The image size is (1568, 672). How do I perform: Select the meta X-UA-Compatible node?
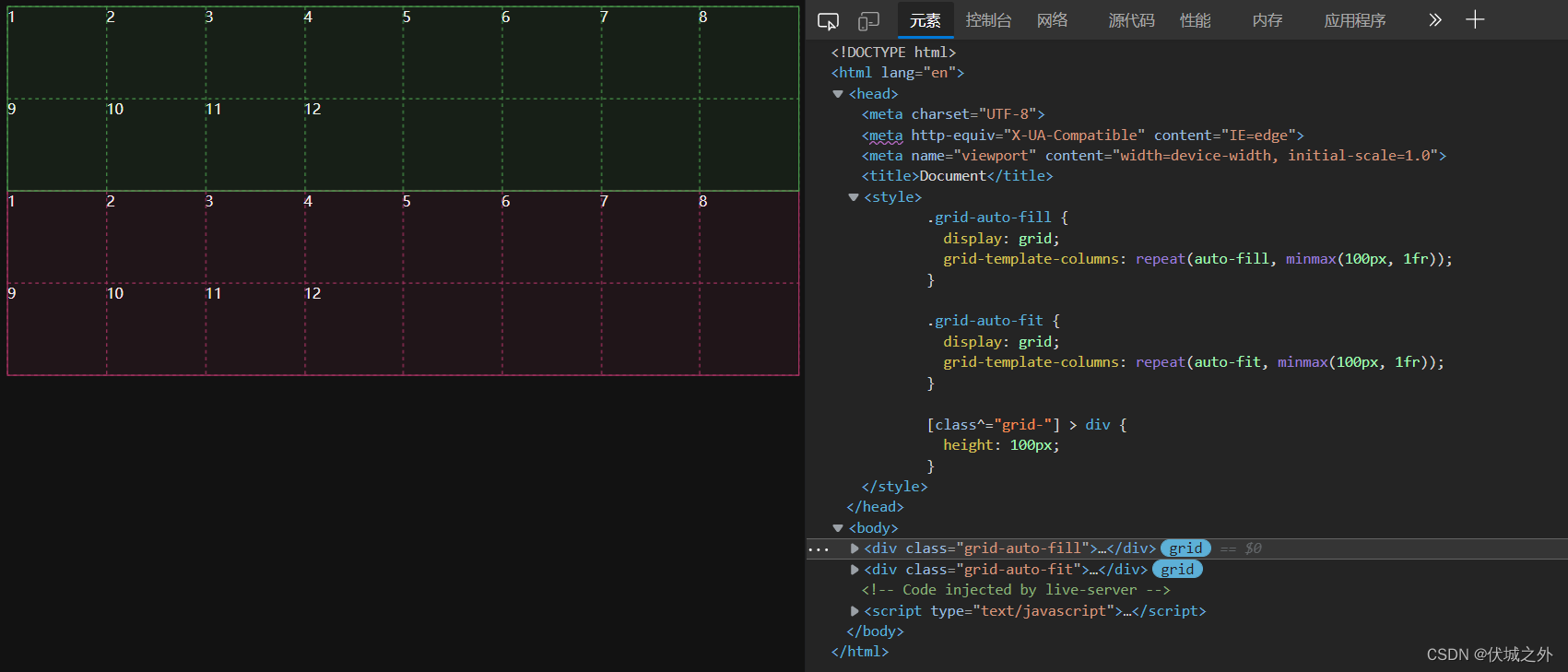(1083, 136)
